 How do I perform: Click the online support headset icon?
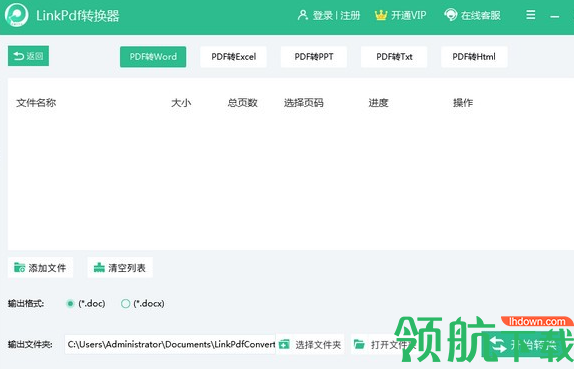[451, 15]
